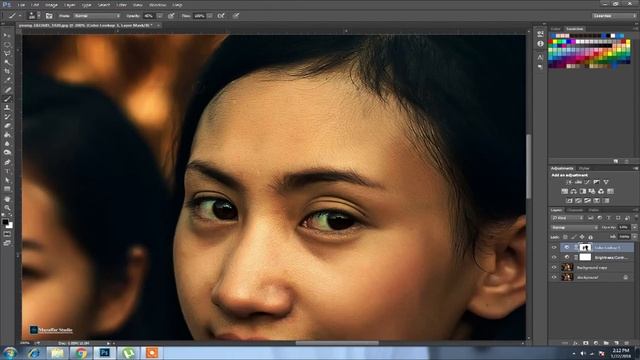Toggle lock transparent pixels
The width and height of the screenshot is (640, 360).
pos(565,237)
